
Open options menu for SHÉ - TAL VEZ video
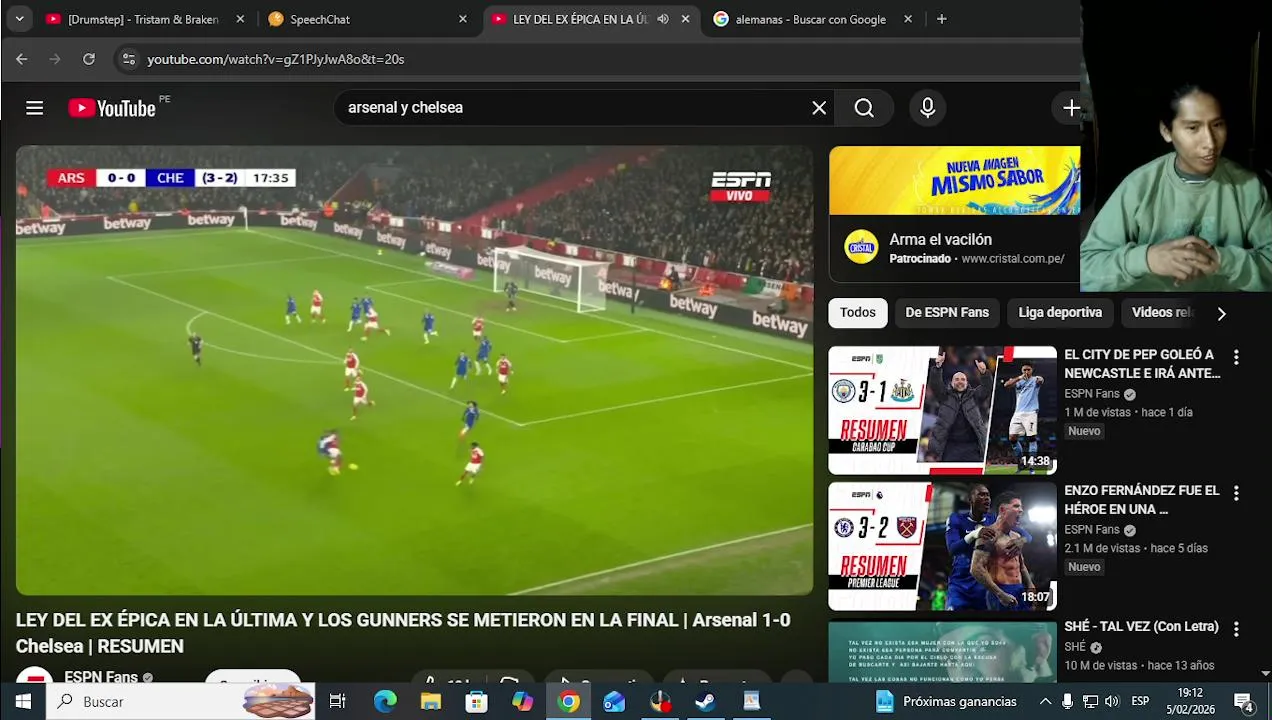click(x=1236, y=629)
